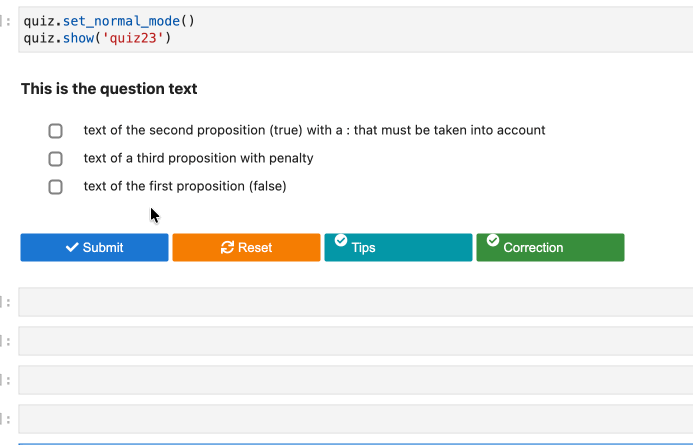Check the first proposition (false) checkbox

(55, 187)
